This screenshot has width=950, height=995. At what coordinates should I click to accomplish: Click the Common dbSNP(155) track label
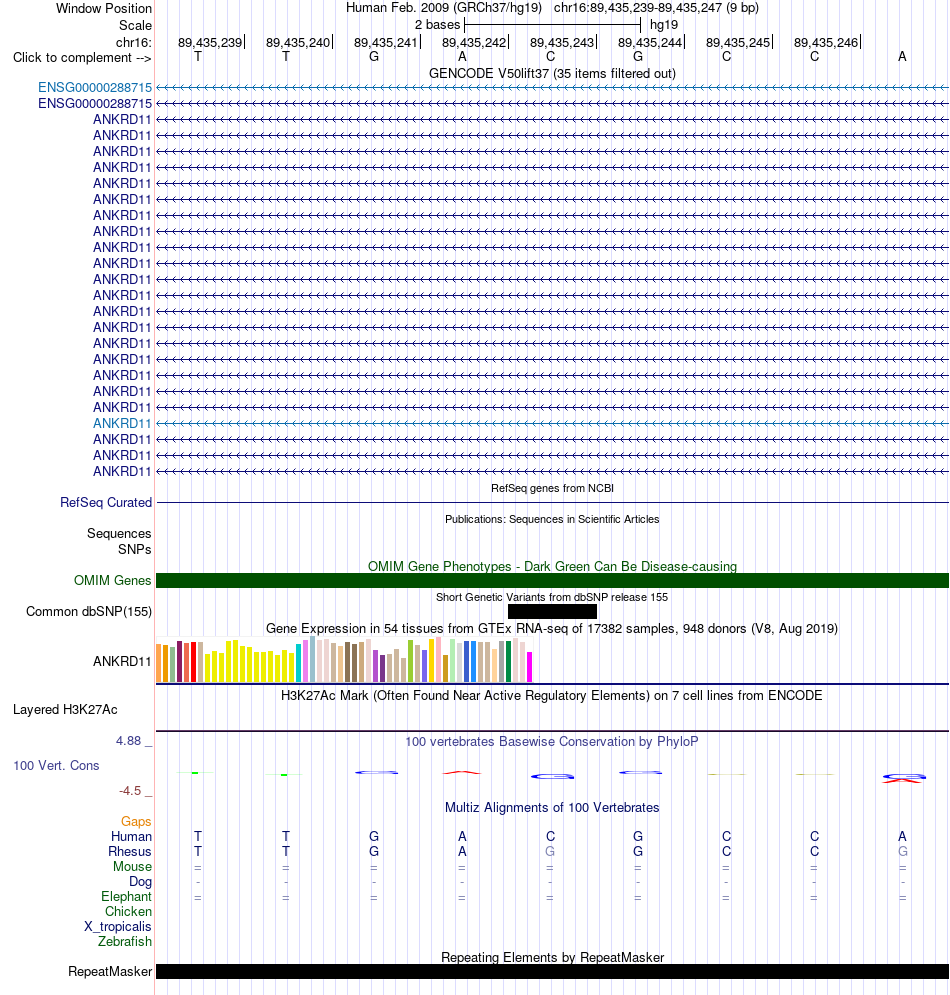(x=89, y=612)
